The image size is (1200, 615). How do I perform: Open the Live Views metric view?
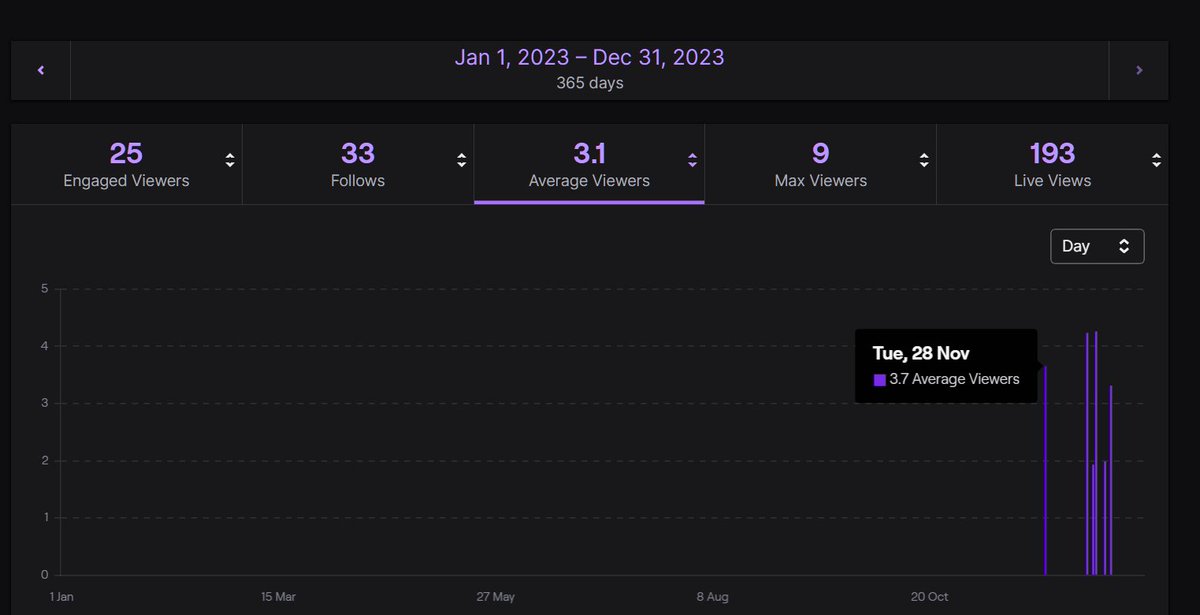click(1052, 164)
